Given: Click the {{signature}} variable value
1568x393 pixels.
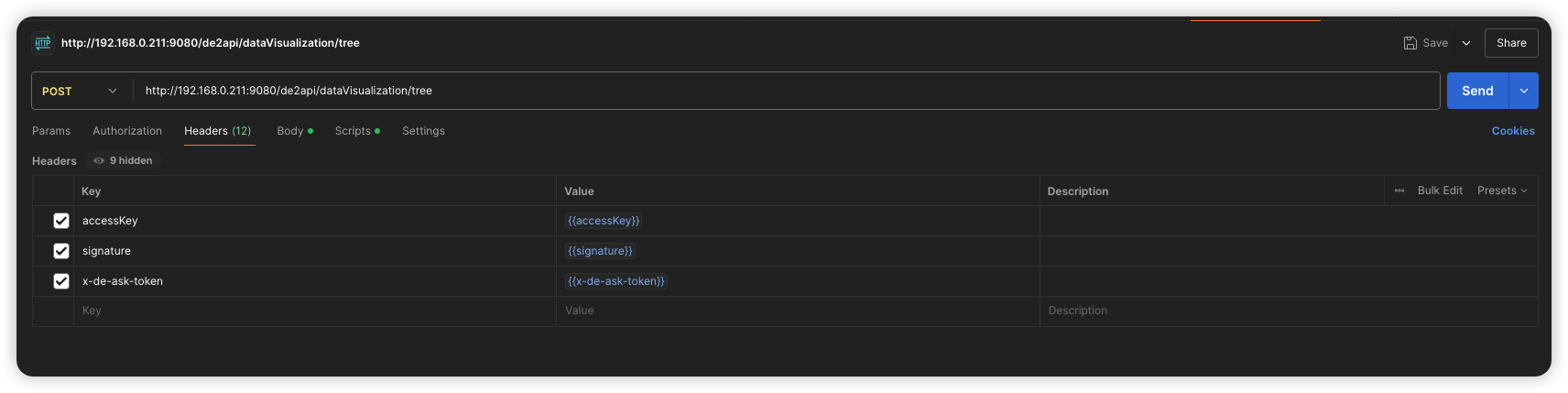Looking at the screenshot, I should [x=600, y=251].
